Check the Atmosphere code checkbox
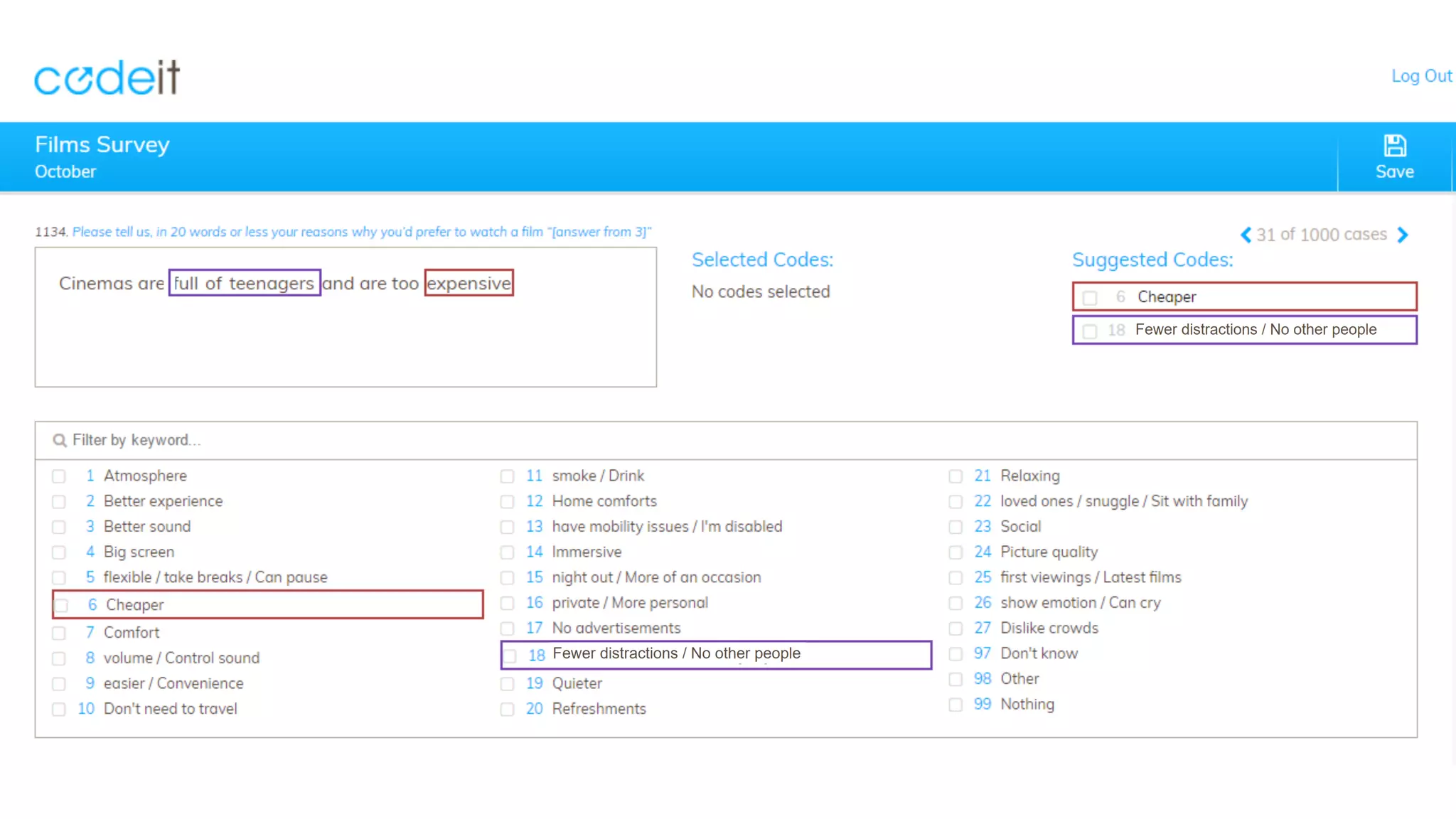Image resolution: width=1456 pixels, height=819 pixels. coord(59,476)
